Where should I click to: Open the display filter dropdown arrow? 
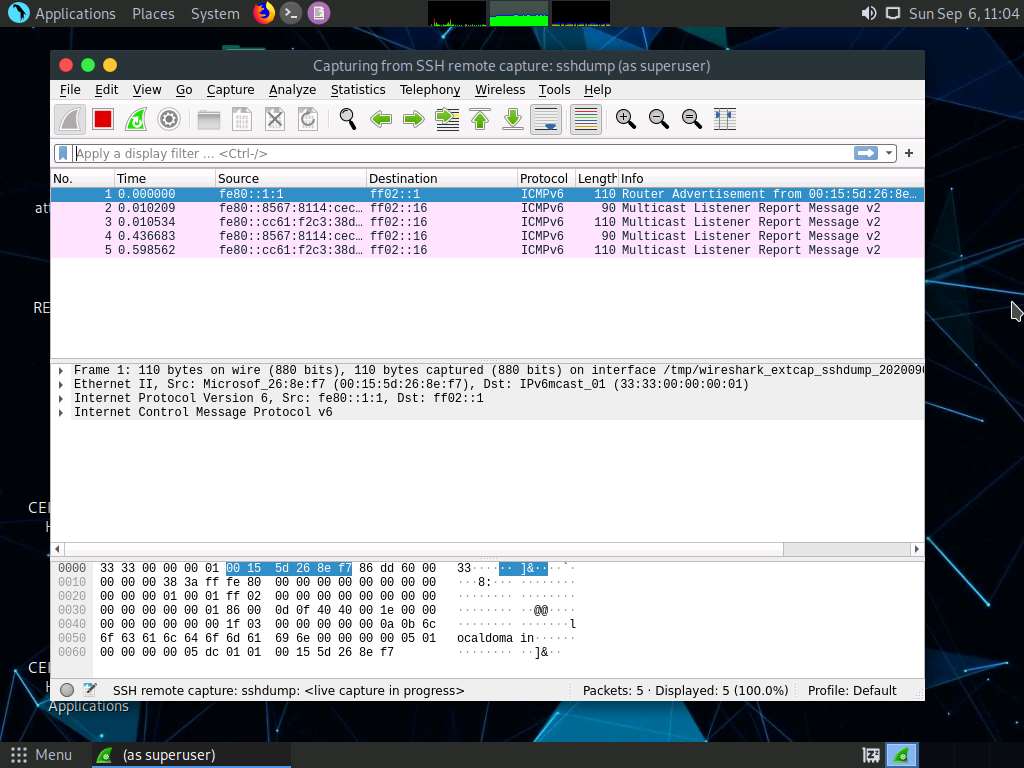pyautogui.click(x=889, y=153)
